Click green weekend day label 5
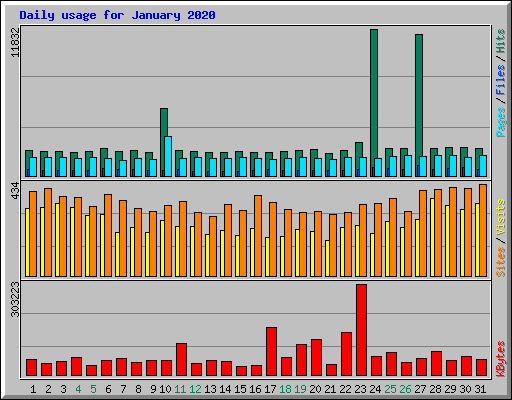 pos(93,389)
